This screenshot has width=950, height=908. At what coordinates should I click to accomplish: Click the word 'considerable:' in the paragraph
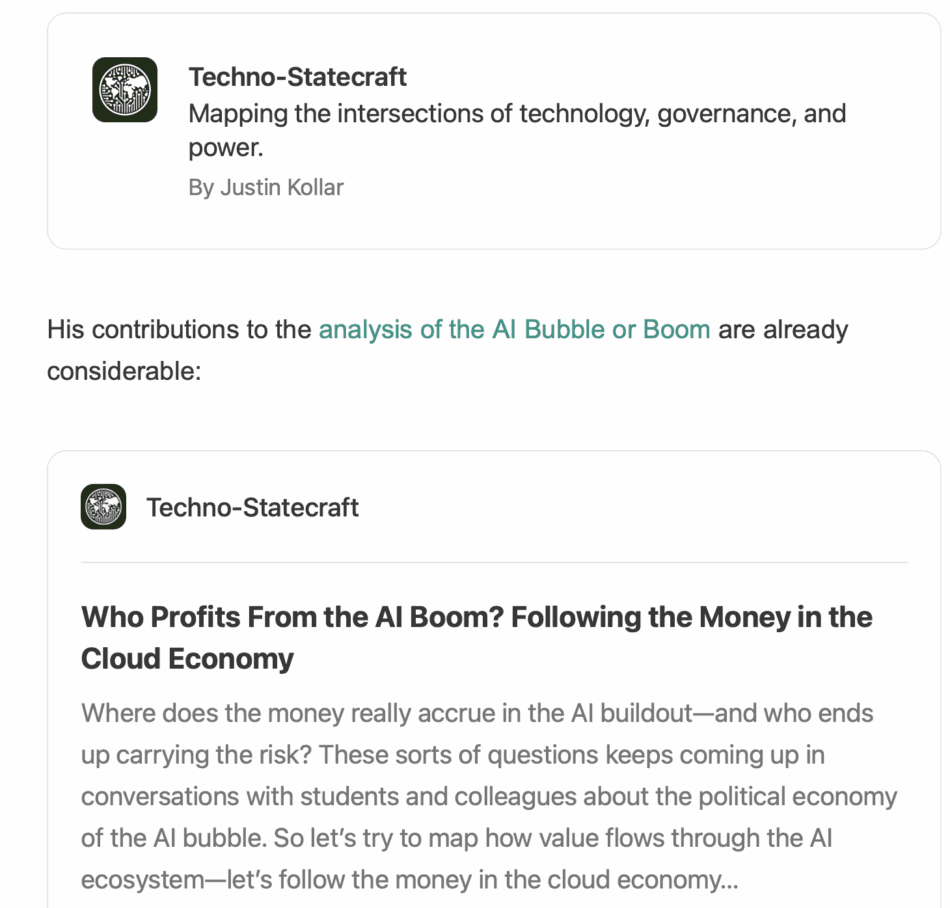(124, 371)
